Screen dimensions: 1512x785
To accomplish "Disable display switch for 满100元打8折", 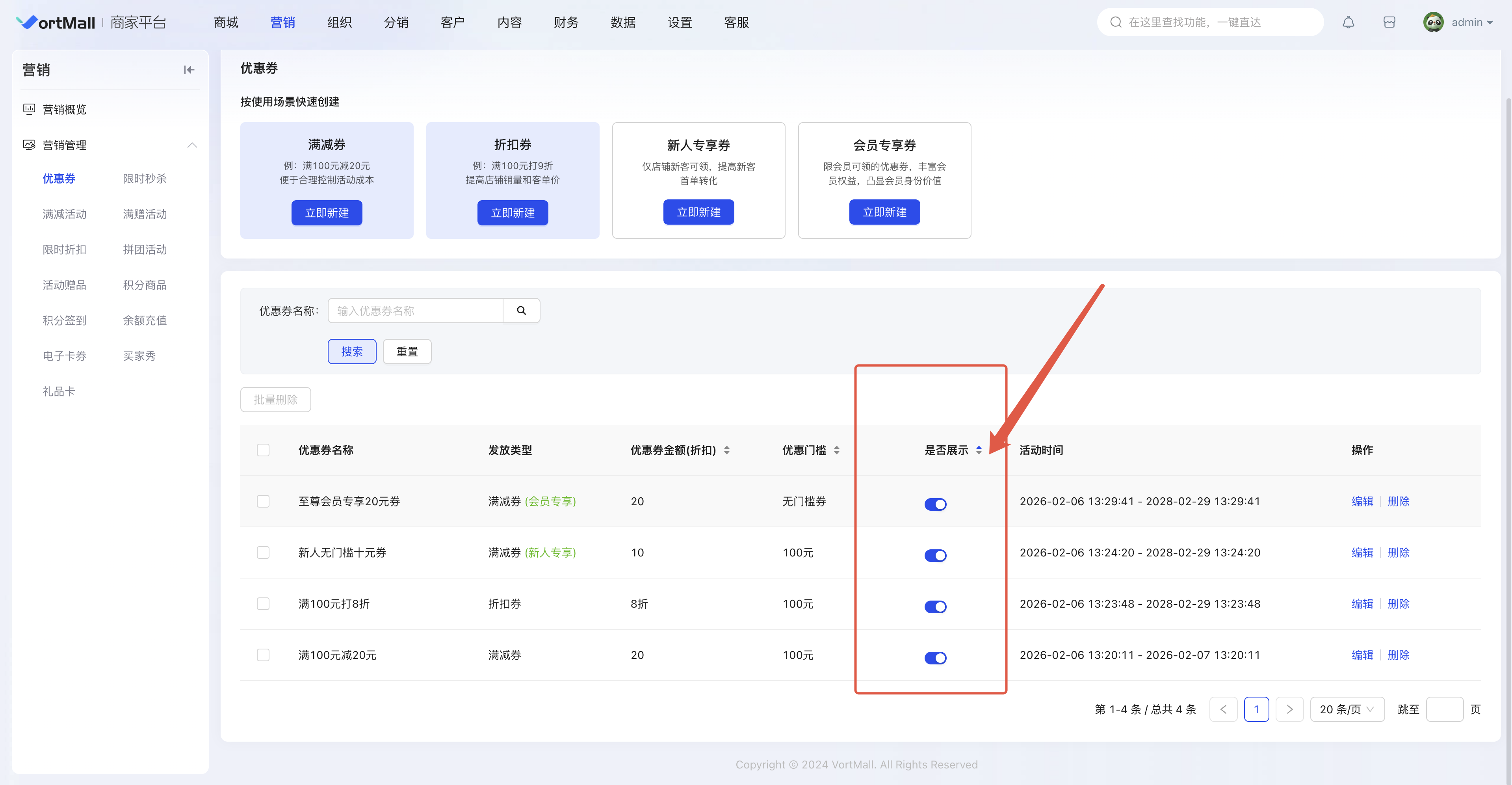I will click(x=935, y=606).
